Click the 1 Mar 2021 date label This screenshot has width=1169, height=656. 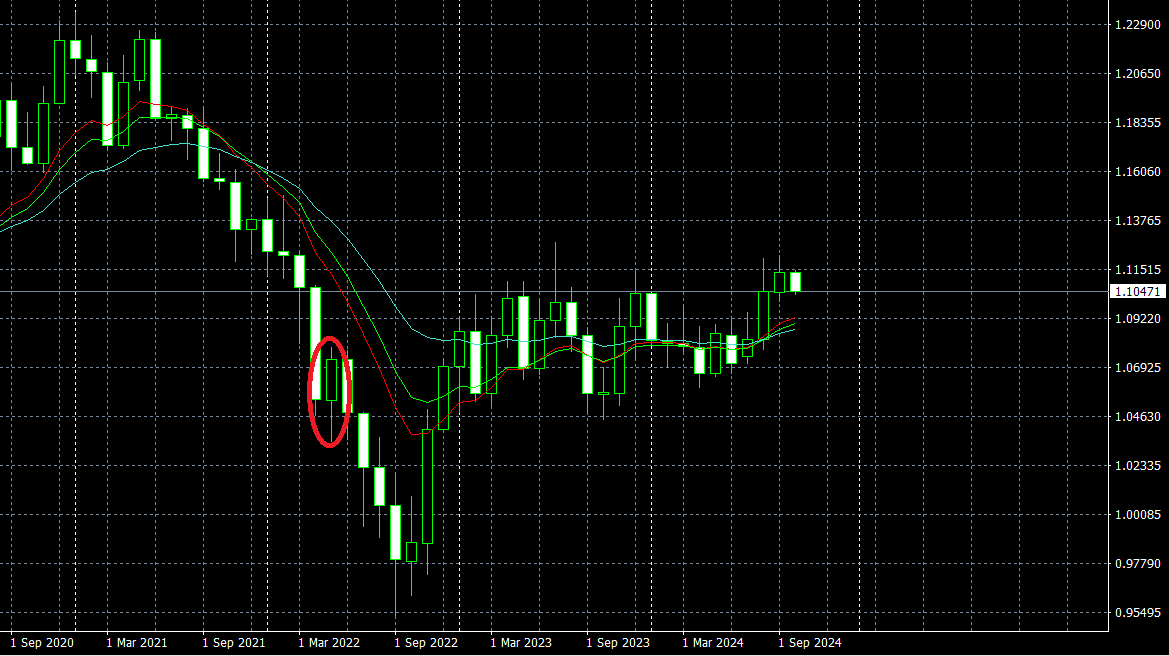pyautogui.click(x=137, y=643)
